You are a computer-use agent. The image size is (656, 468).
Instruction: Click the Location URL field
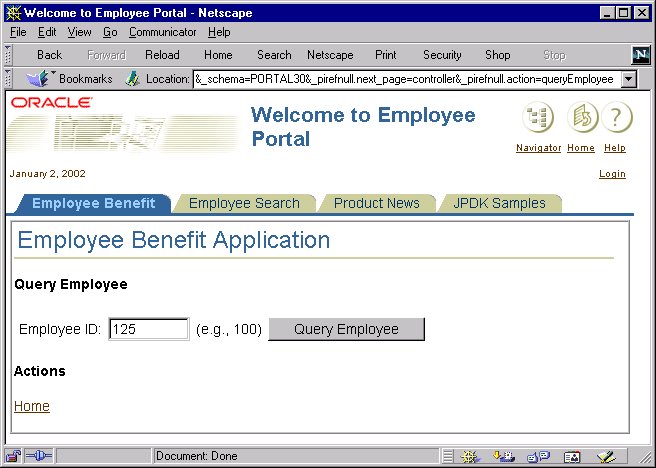click(407, 79)
